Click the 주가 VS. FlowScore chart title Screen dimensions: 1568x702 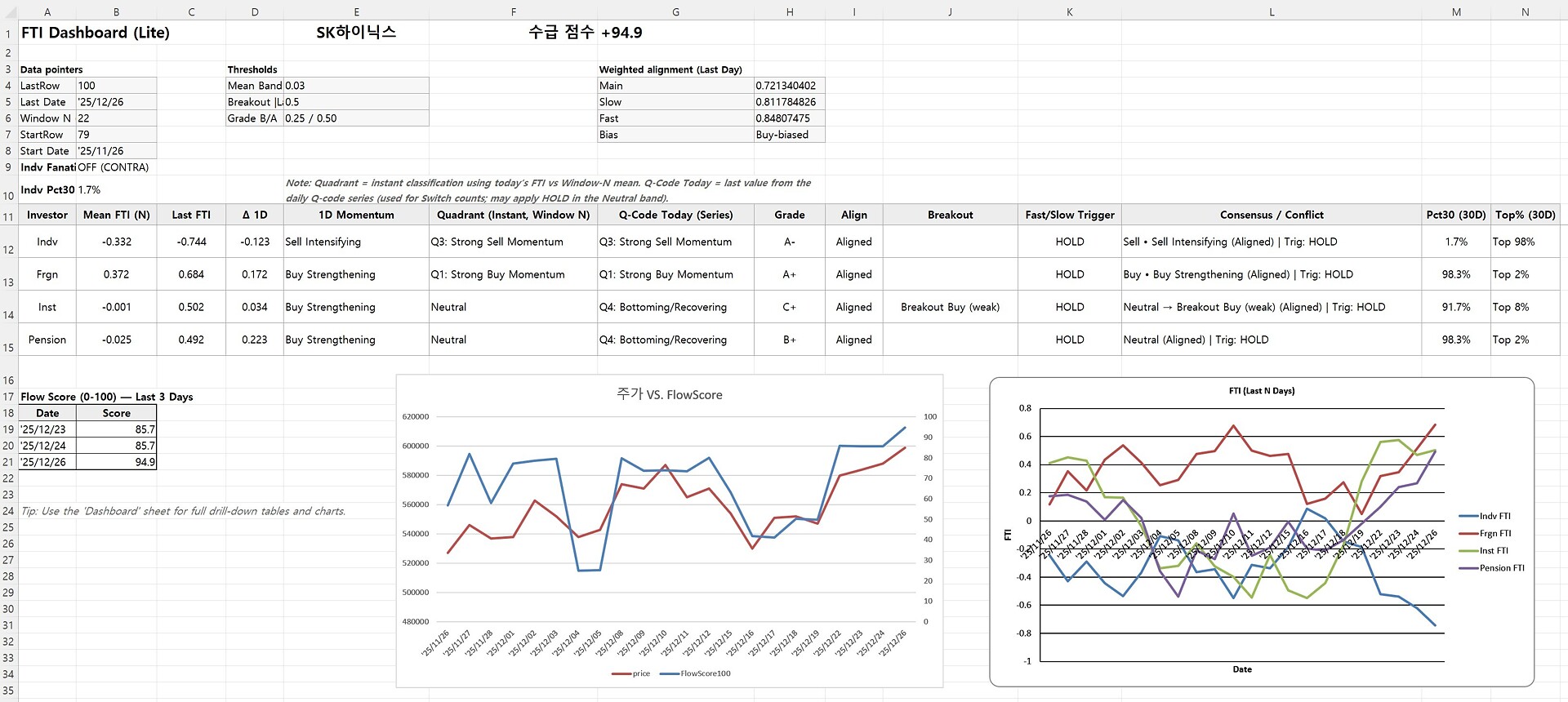coord(669,394)
